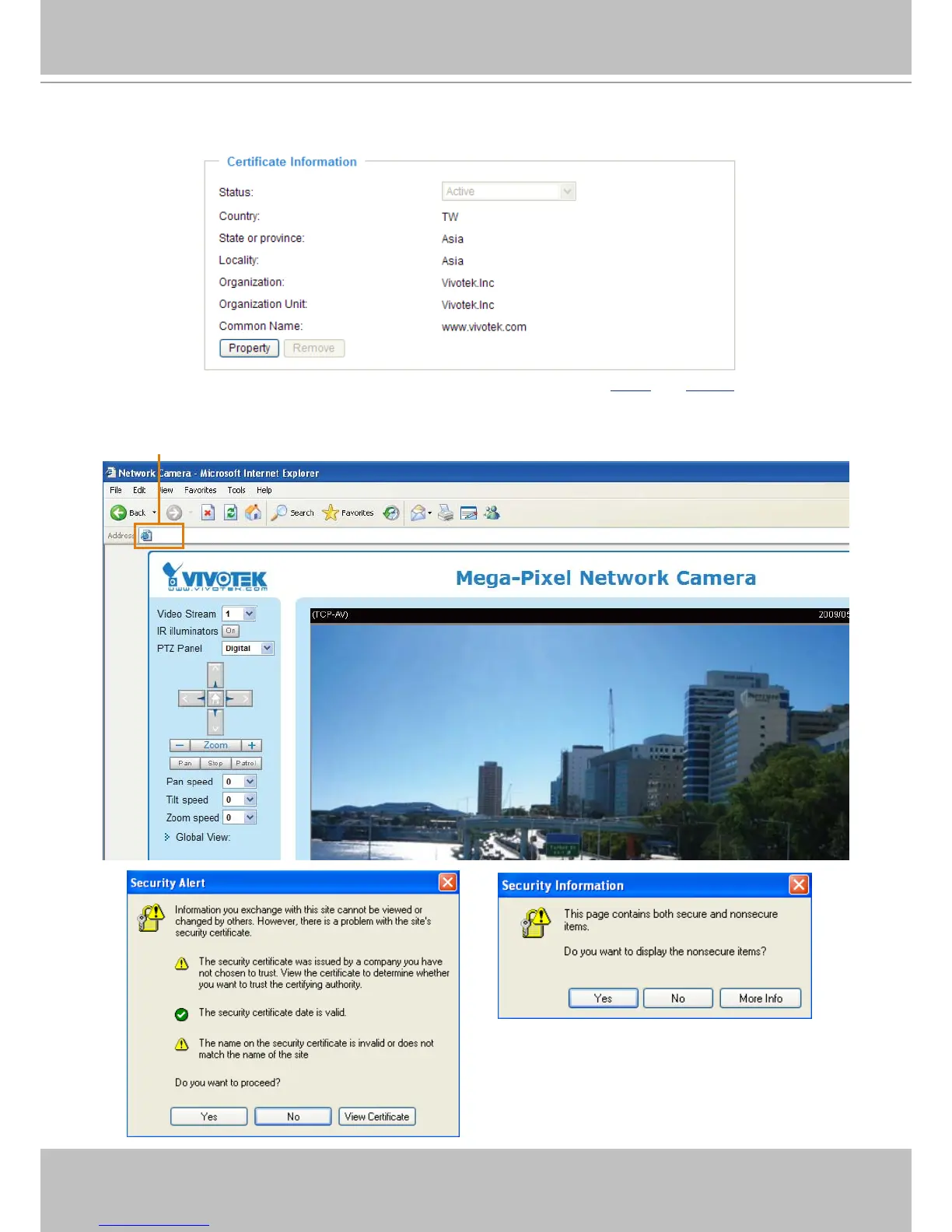Print the page using printer icon

tap(446, 513)
